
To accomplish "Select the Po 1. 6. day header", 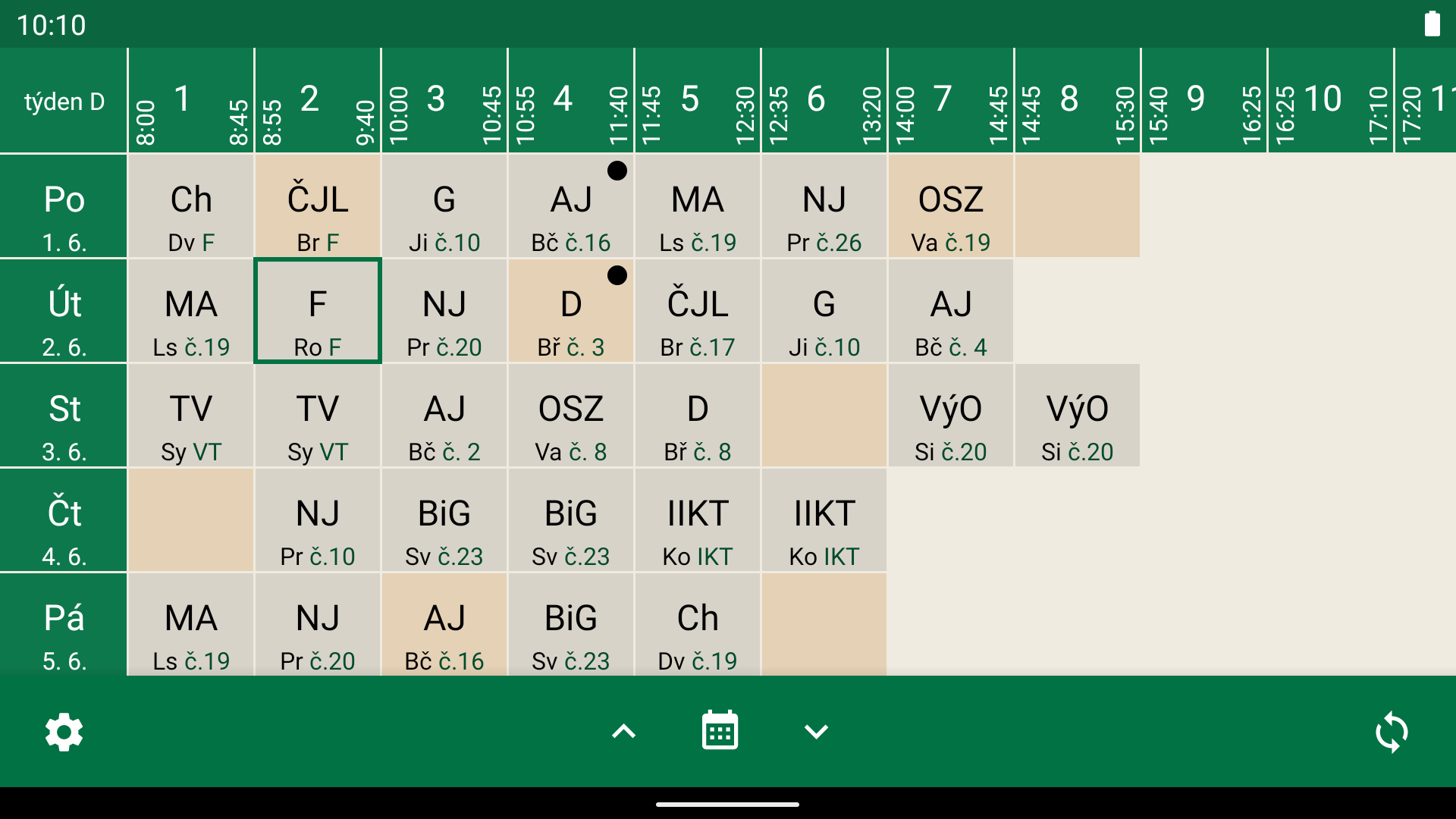I will pos(64,206).
